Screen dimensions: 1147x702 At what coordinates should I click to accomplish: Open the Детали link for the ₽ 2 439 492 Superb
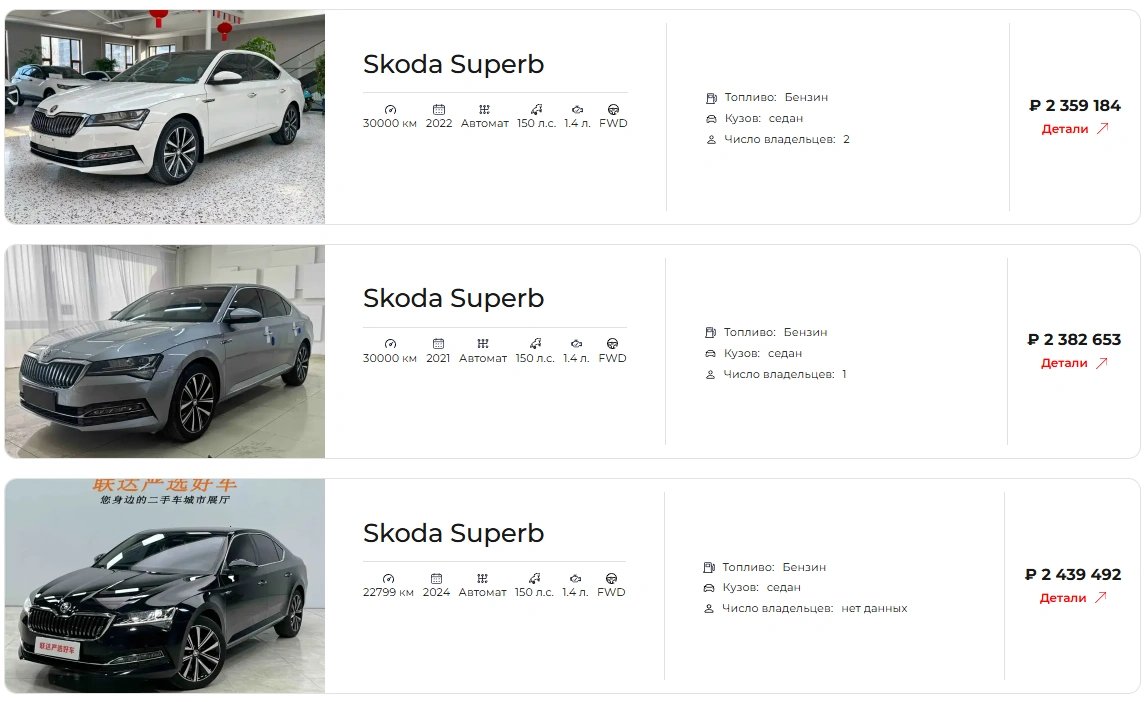click(1063, 598)
